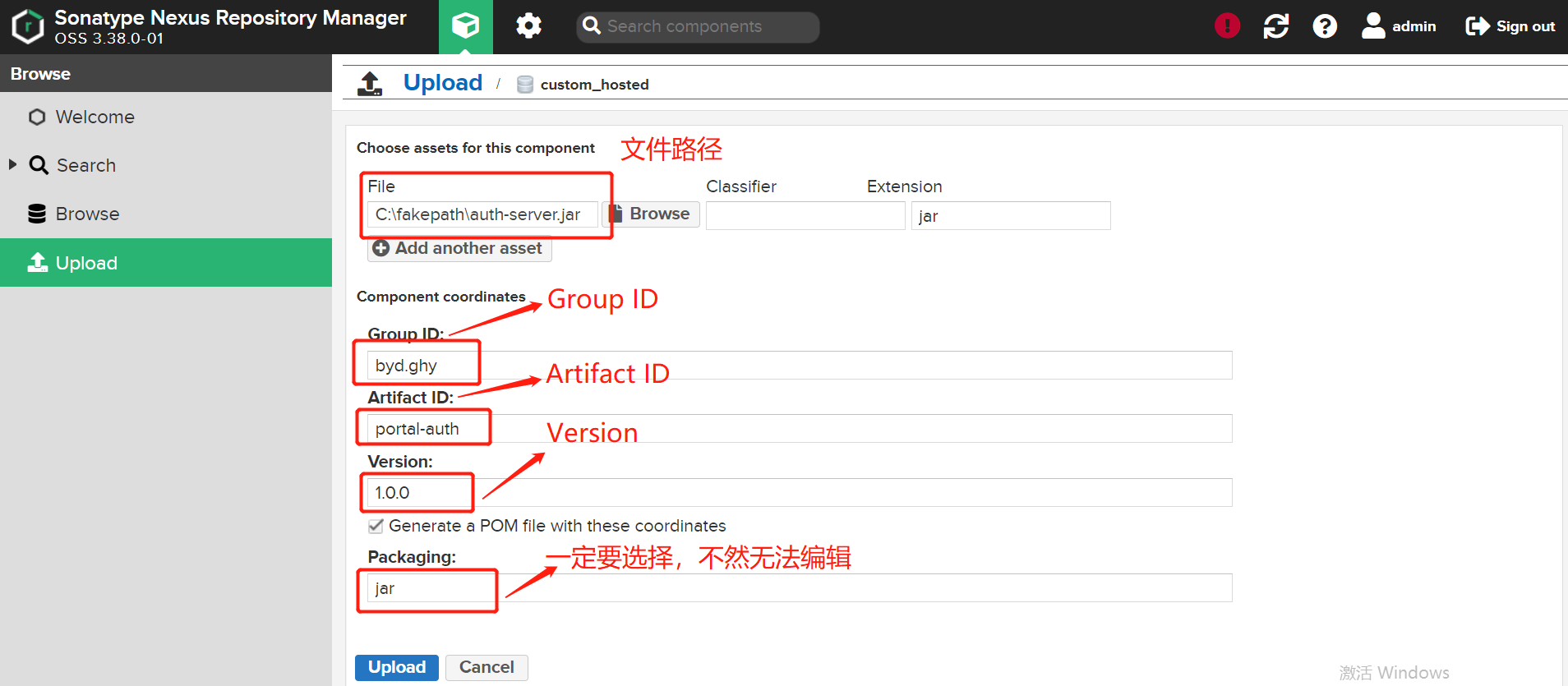The image size is (1568, 686).
Task: Click the Nexus Repository Manager logo
Action: point(28,26)
